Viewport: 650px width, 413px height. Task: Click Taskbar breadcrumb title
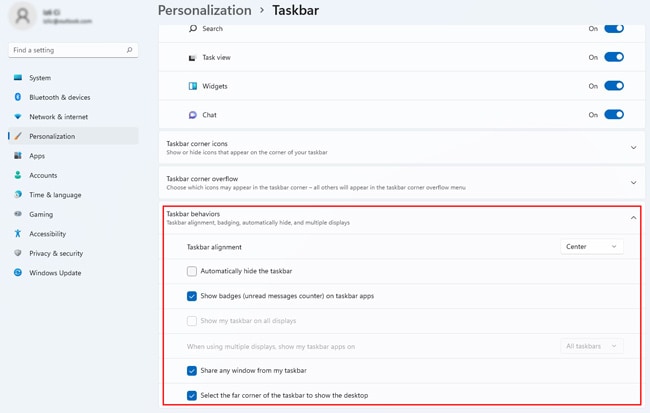point(296,10)
